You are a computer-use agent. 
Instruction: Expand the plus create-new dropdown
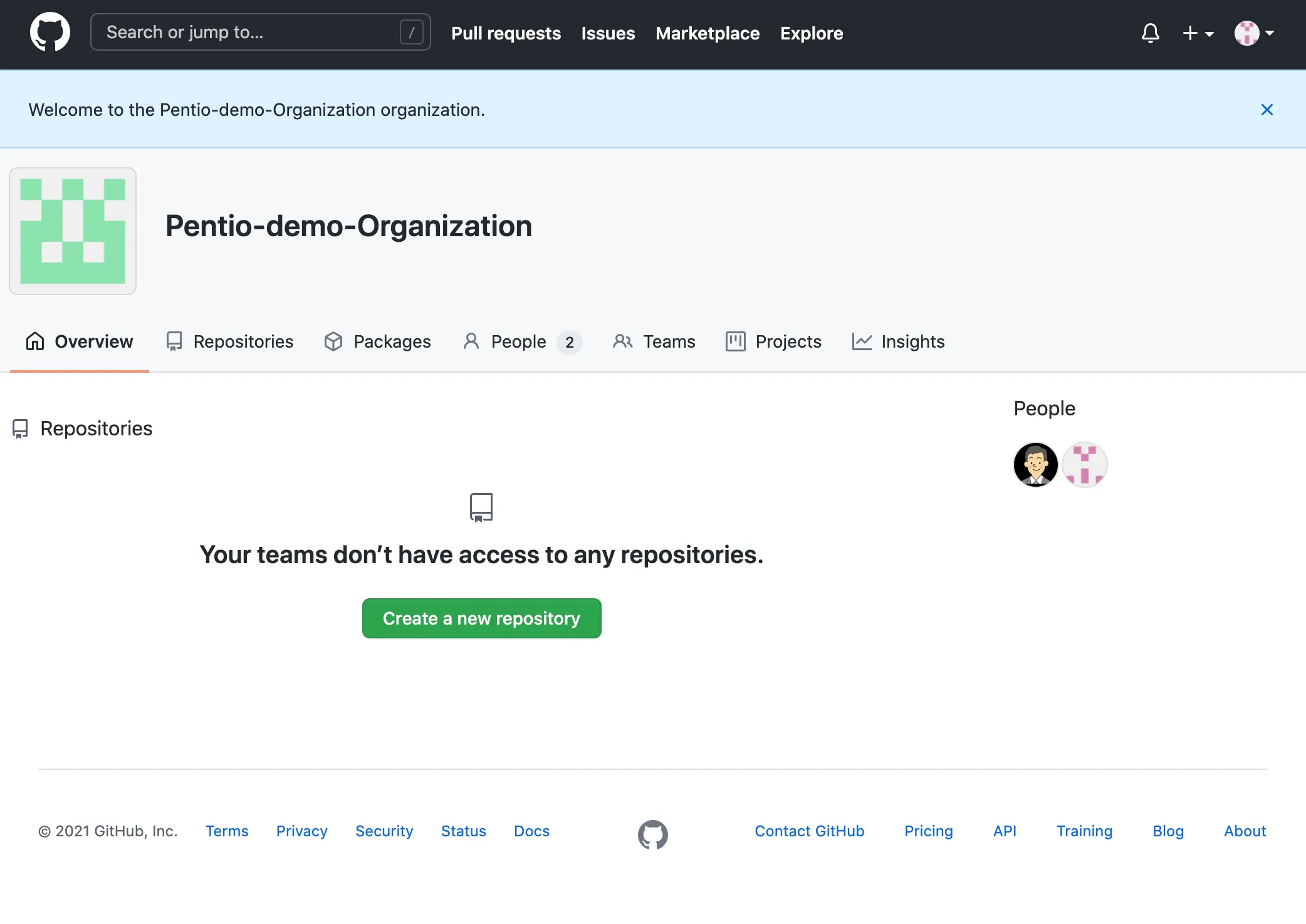coord(1198,33)
